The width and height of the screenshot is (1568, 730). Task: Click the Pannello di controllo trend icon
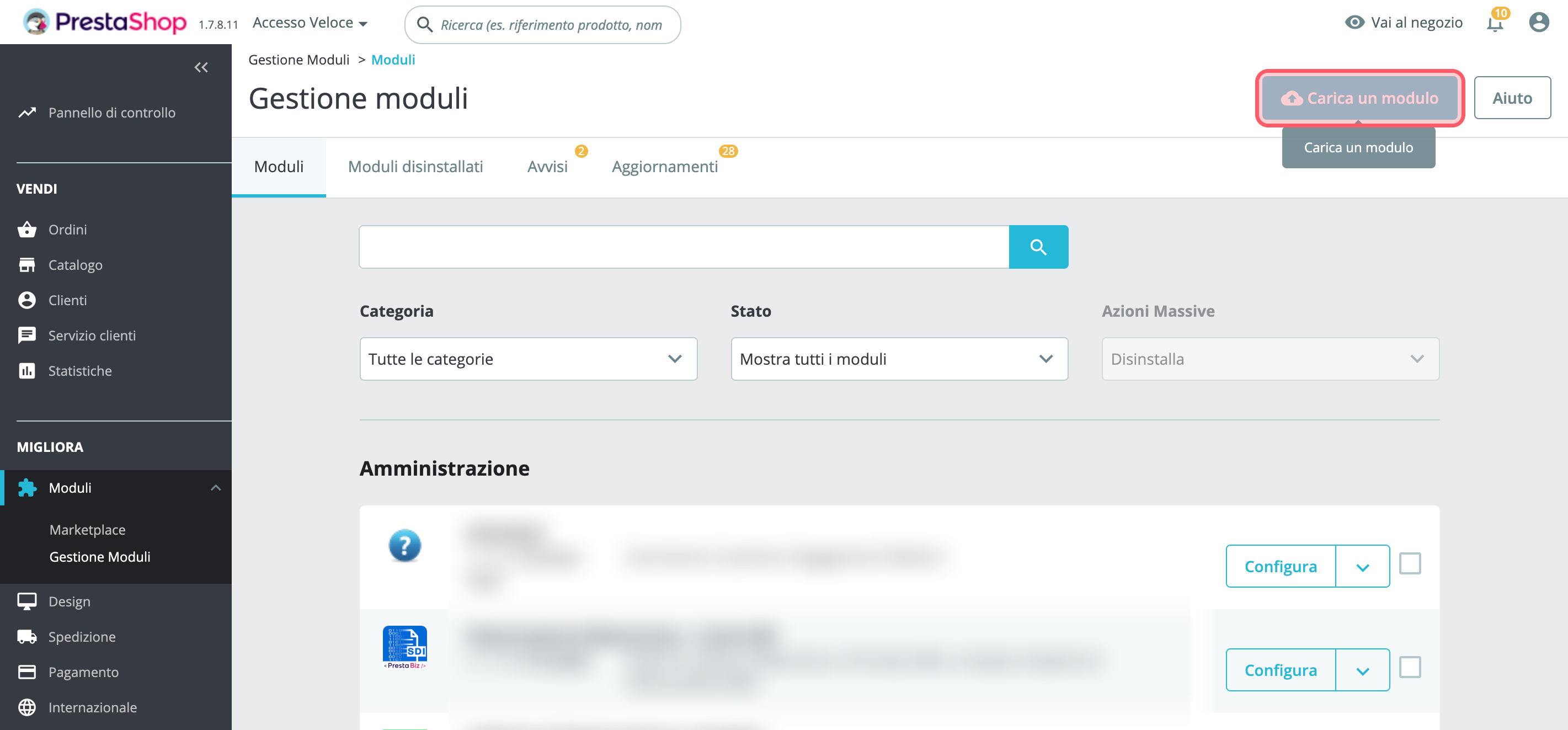pos(27,113)
